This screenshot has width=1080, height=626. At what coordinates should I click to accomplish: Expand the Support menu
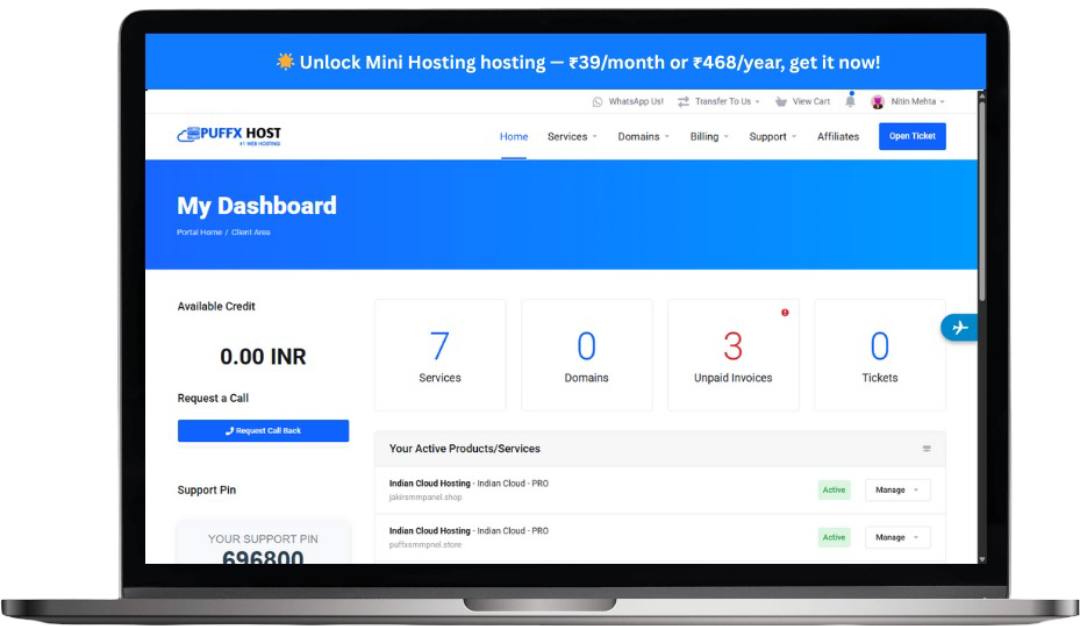[x=772, y=136]
